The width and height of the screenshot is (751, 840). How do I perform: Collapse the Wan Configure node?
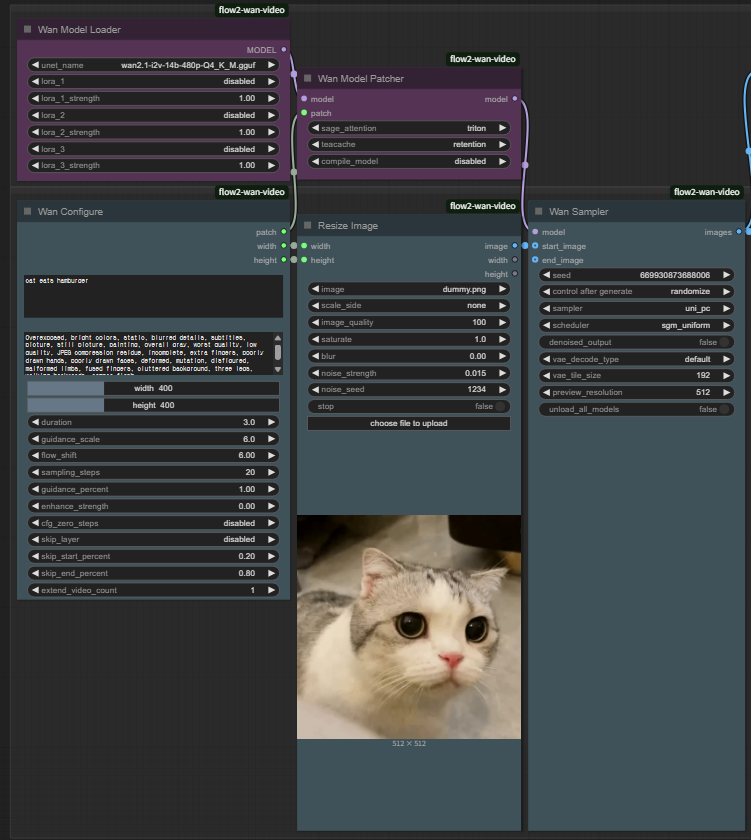(x=27, y=212)
